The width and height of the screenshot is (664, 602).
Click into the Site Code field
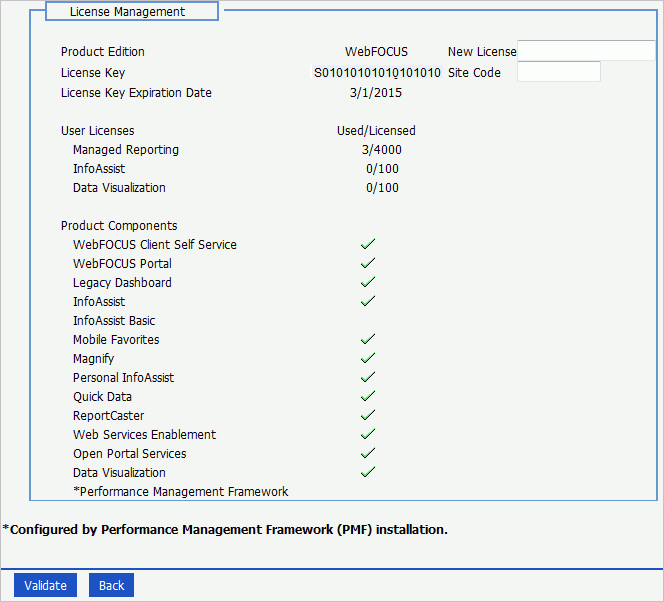click(x=559, y=72)
